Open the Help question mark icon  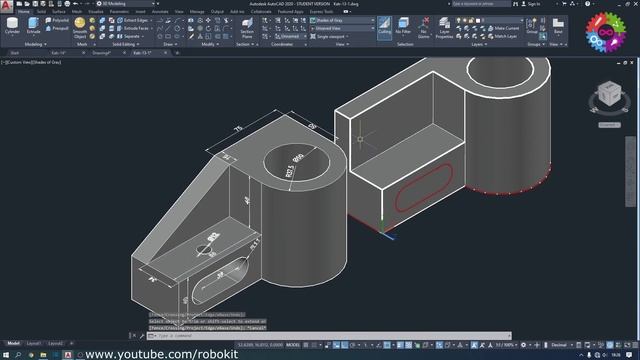587,4
